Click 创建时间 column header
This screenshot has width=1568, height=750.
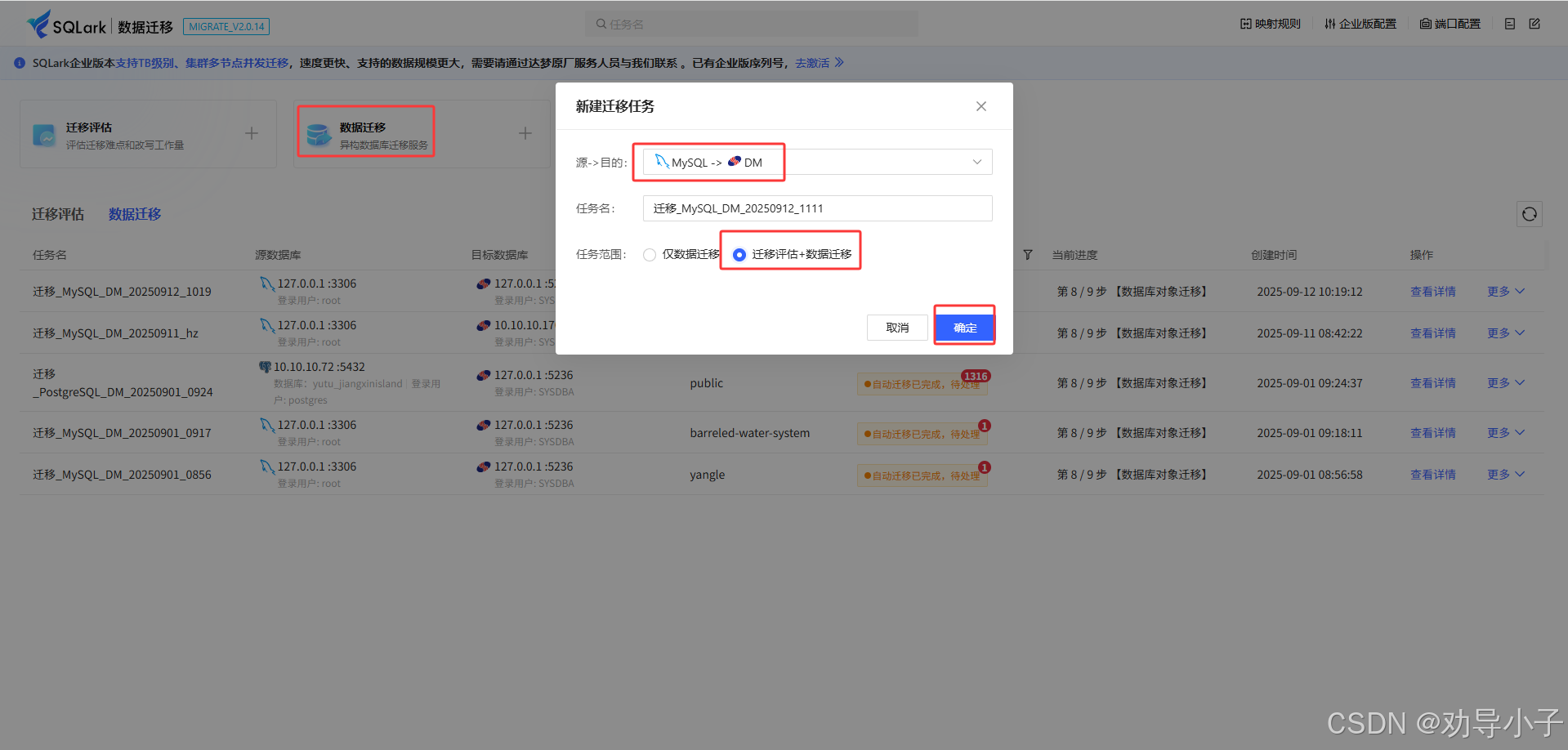coord(1274,255)
